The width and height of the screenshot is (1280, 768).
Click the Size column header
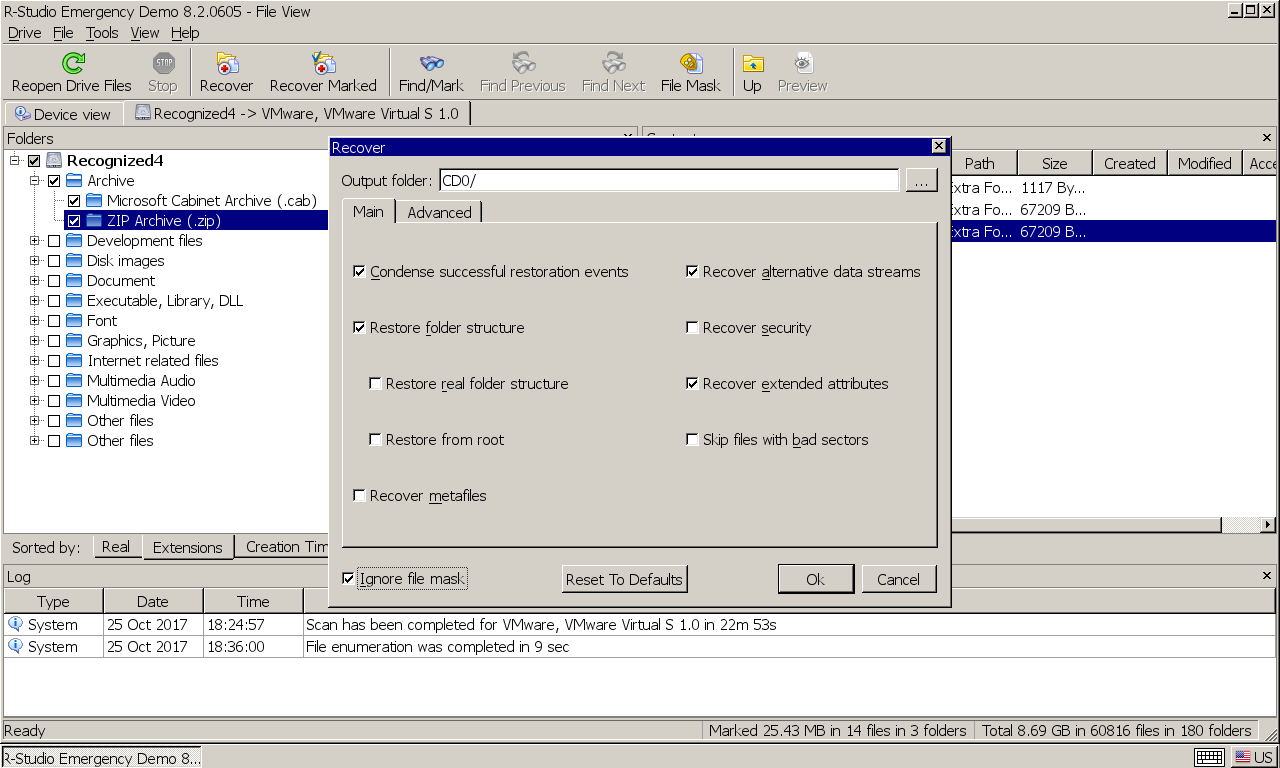click(1054, 163)
